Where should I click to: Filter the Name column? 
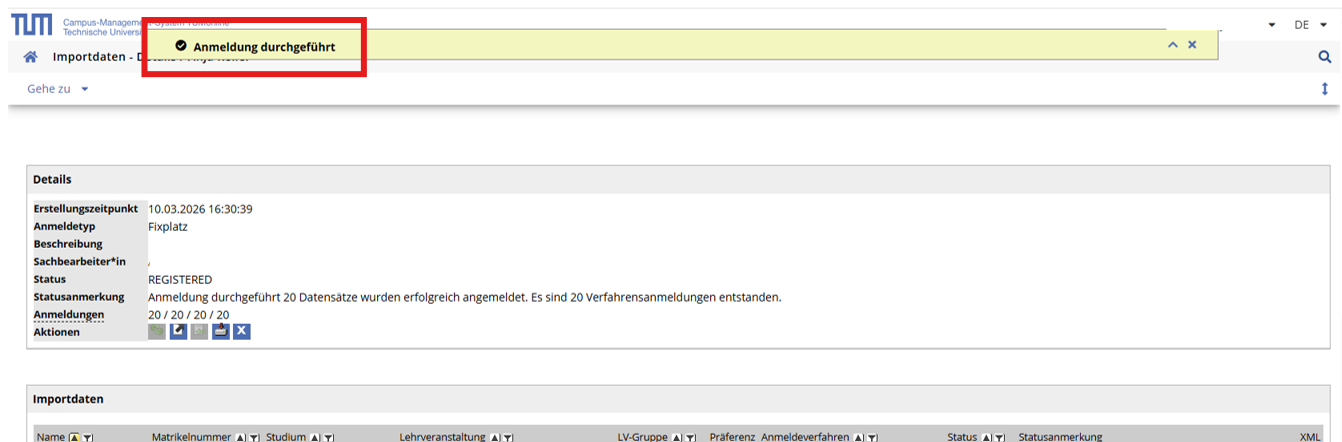88,438
